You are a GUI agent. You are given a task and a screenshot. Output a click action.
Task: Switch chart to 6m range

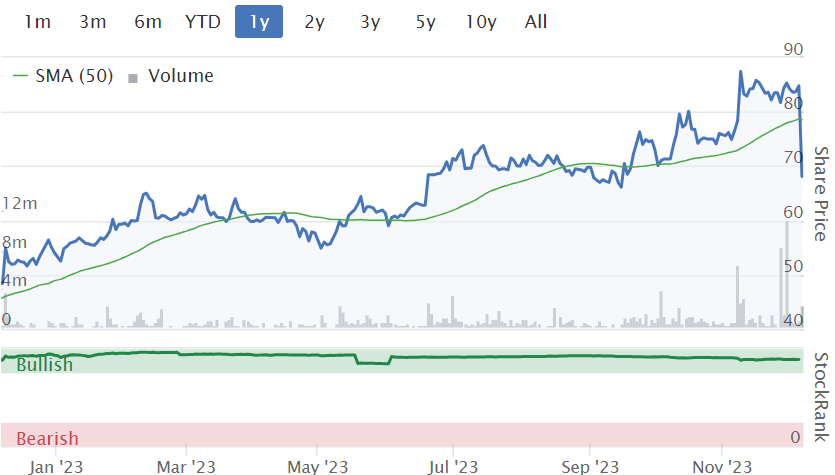[148, 22]
